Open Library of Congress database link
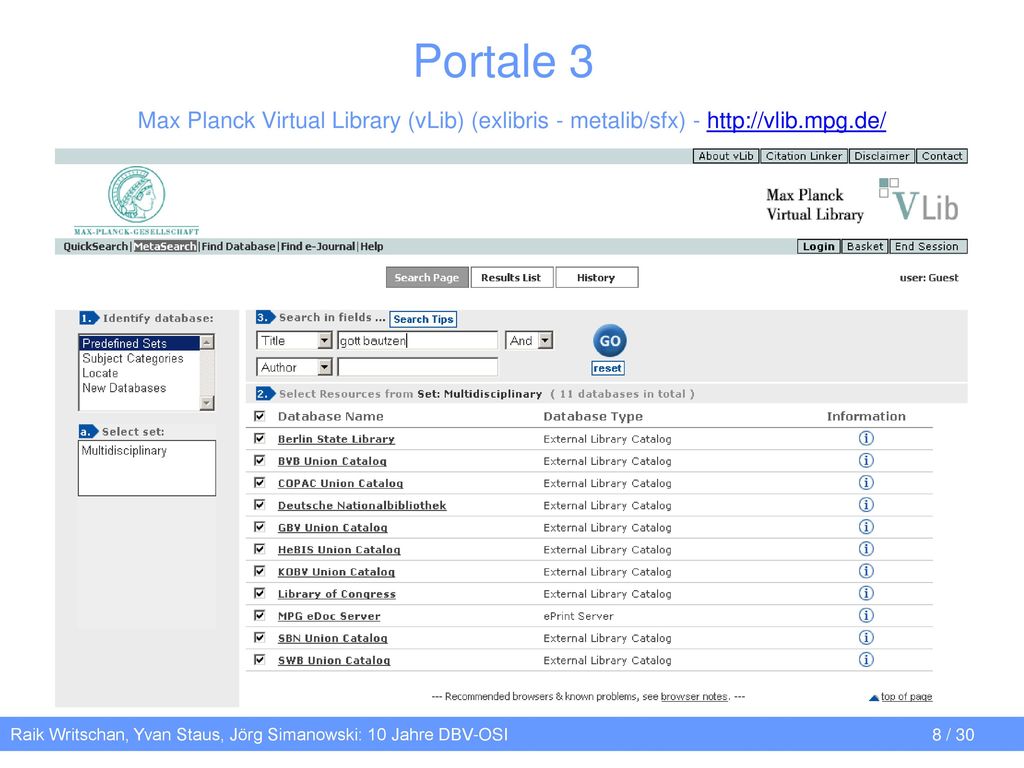 [x=337, y=594]
